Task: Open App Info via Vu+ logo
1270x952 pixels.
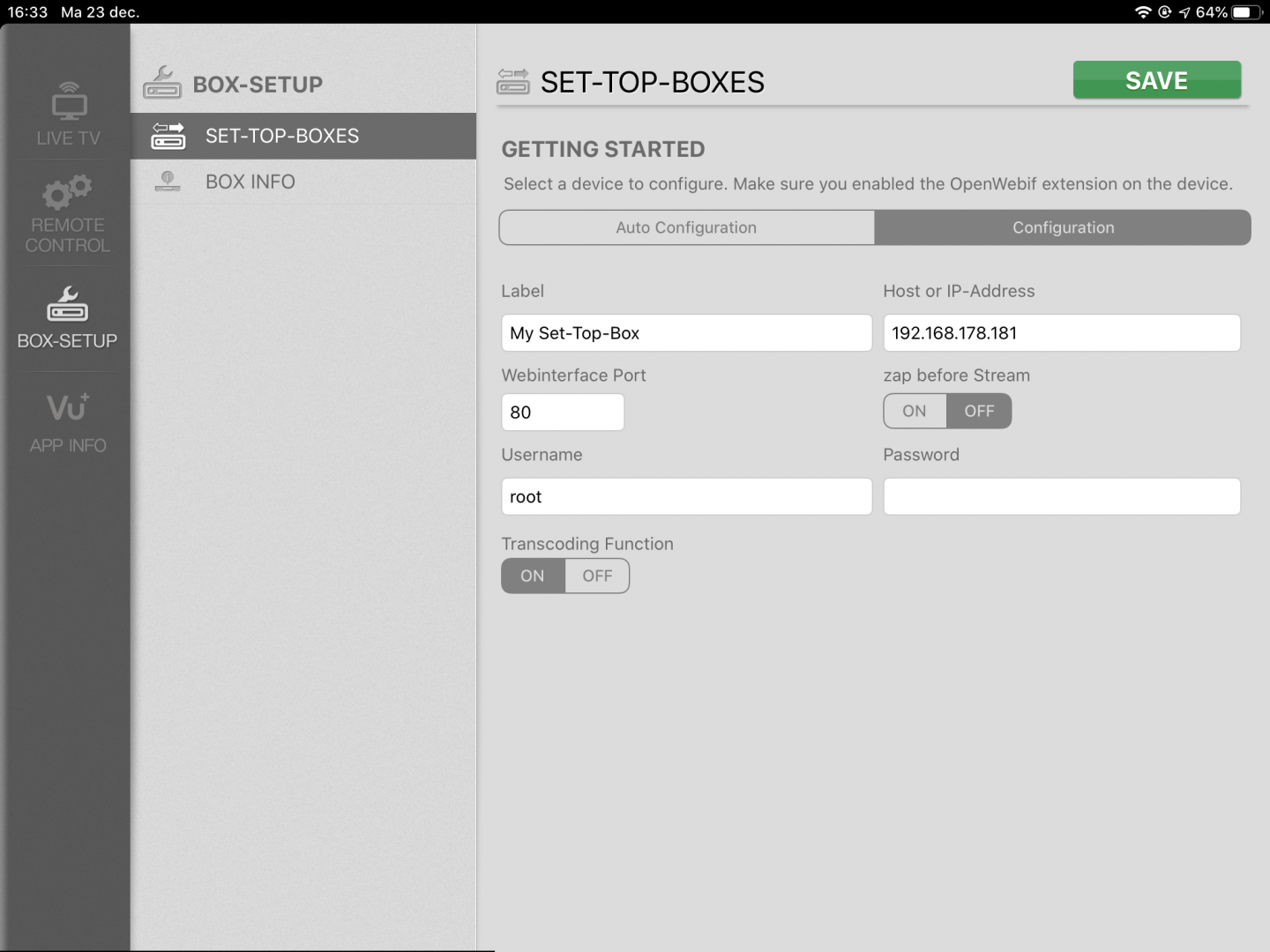Action: coord(68,408)
